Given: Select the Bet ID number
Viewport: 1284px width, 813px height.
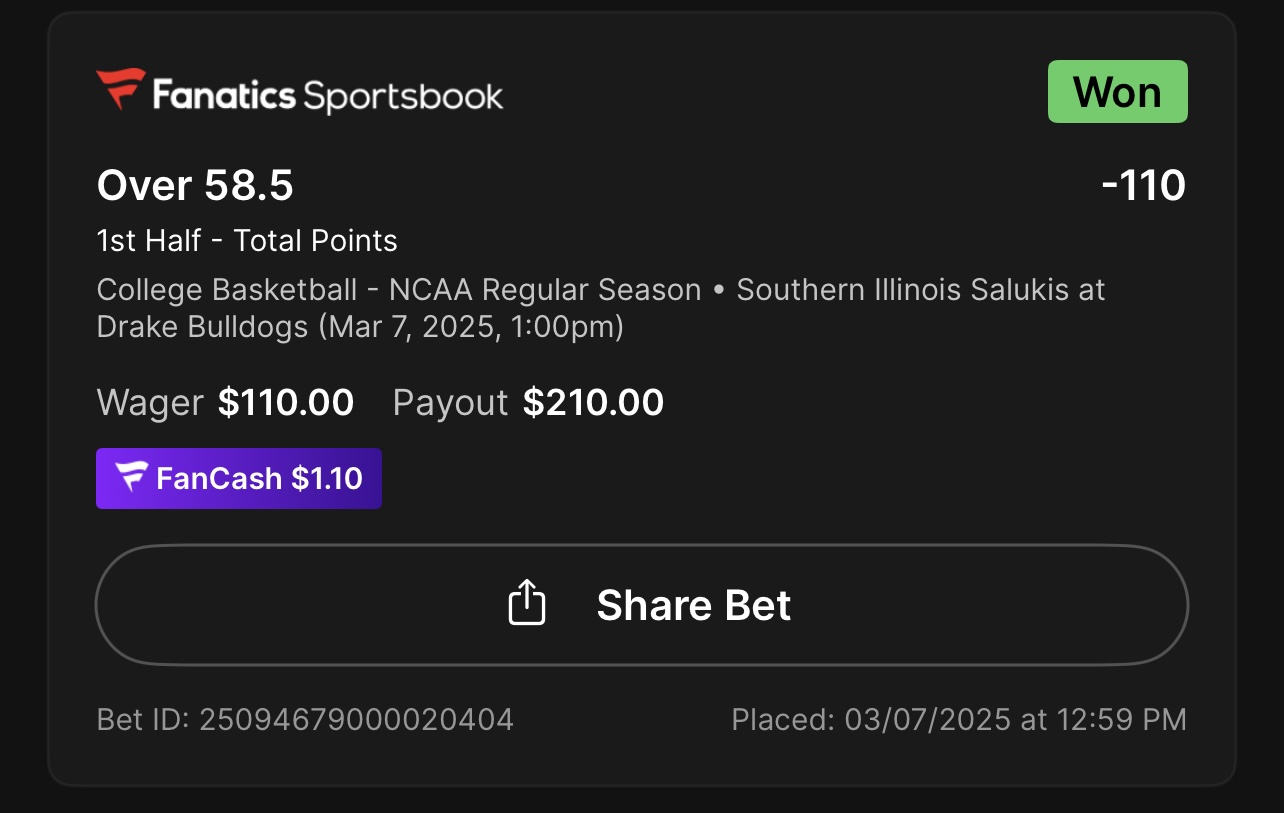Looking at the screenshot, I should click(356, 719).
